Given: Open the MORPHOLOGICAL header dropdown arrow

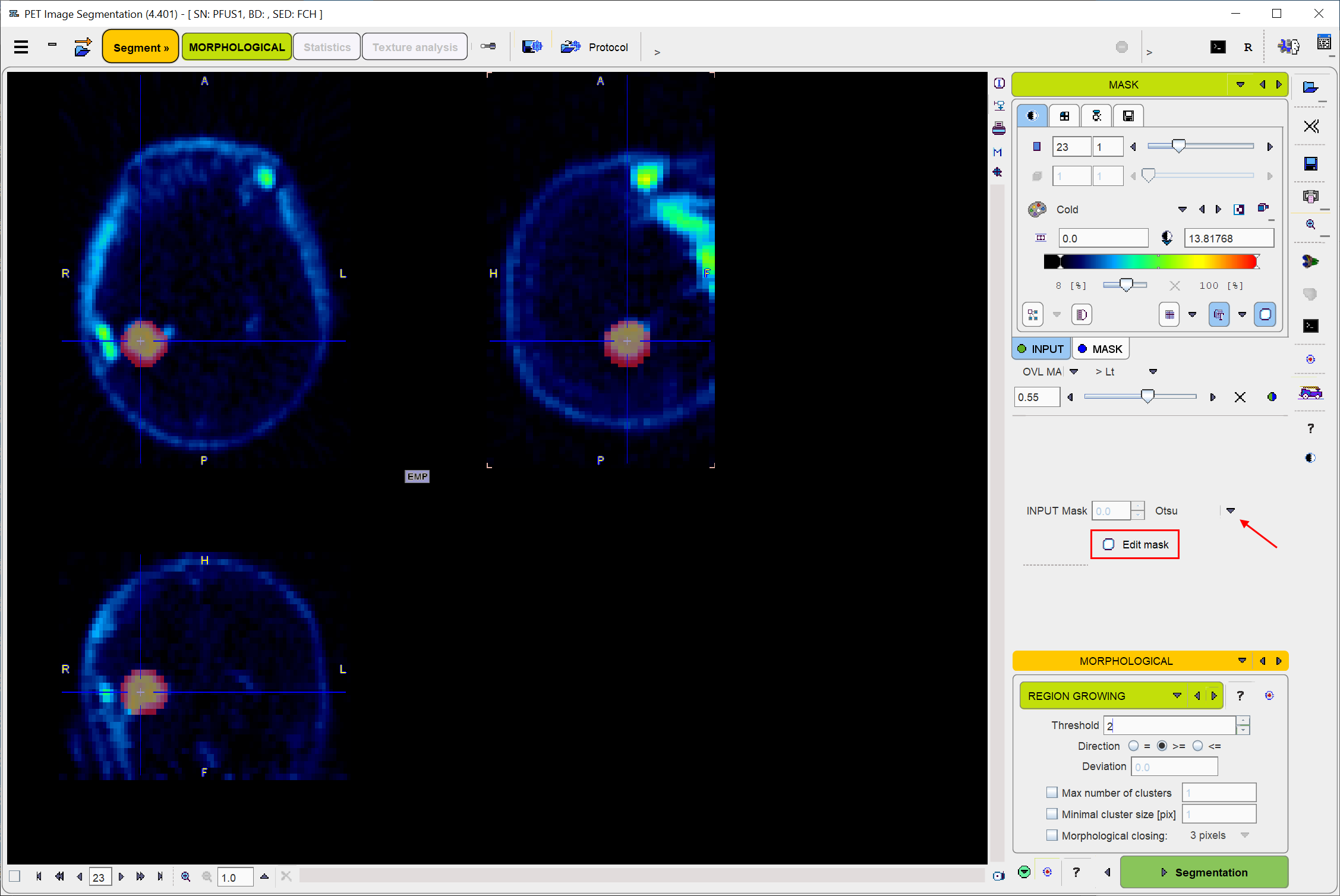Looking at the screenshot, I should pos(1241,661).
